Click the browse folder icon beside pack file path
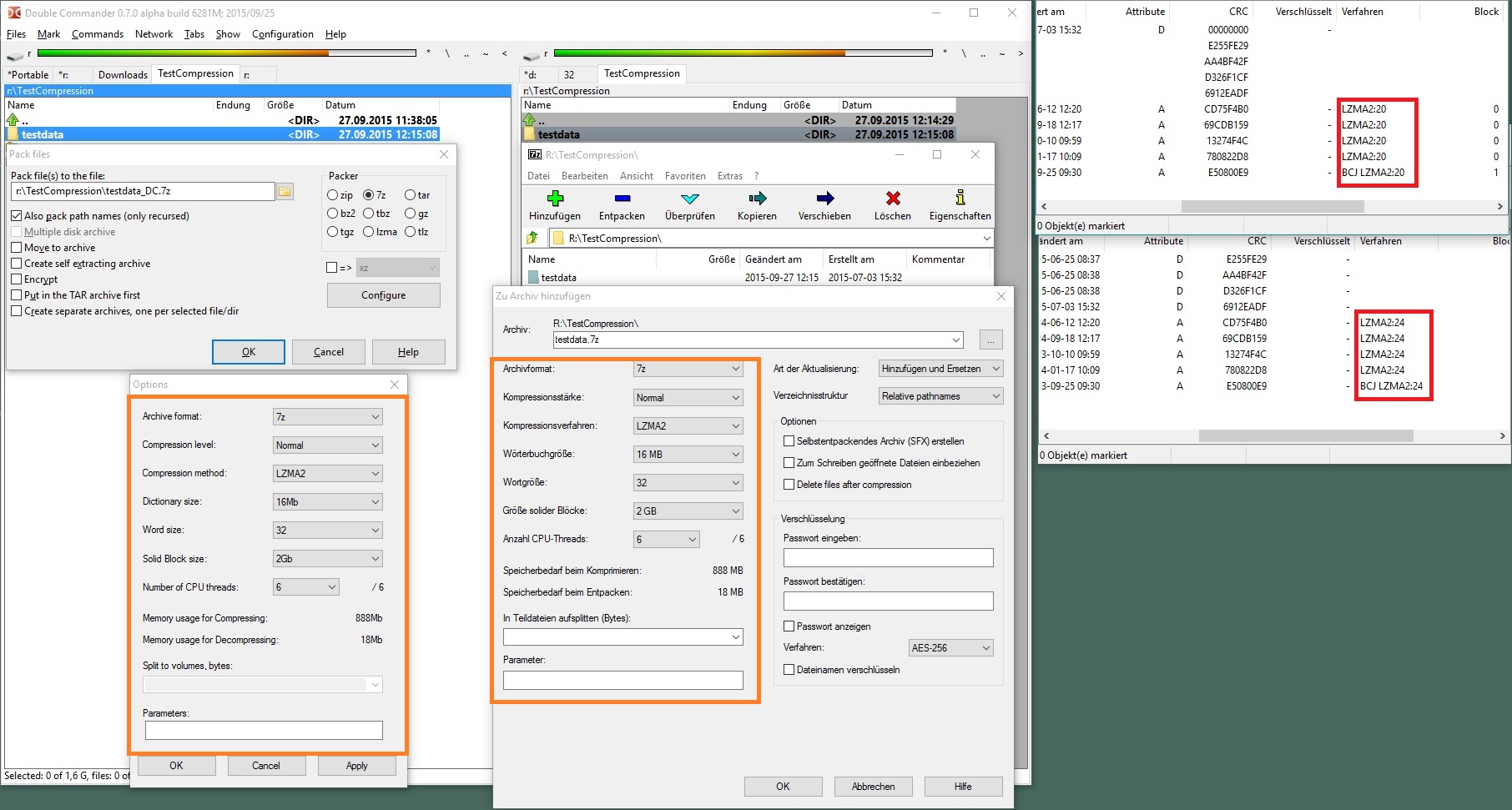 click(x=285, y=192)
